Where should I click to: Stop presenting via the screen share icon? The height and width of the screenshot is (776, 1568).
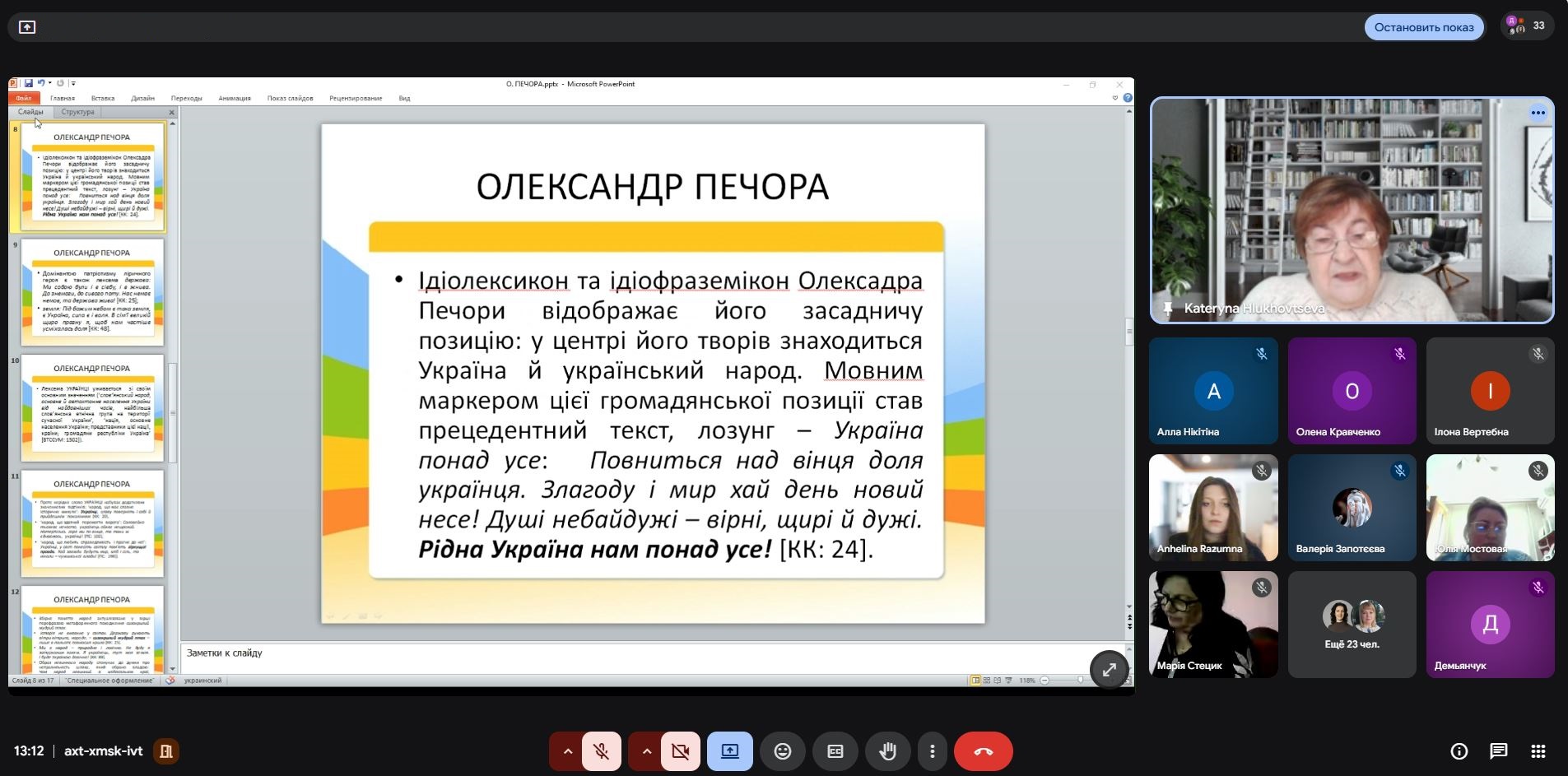tap(729, 750)
